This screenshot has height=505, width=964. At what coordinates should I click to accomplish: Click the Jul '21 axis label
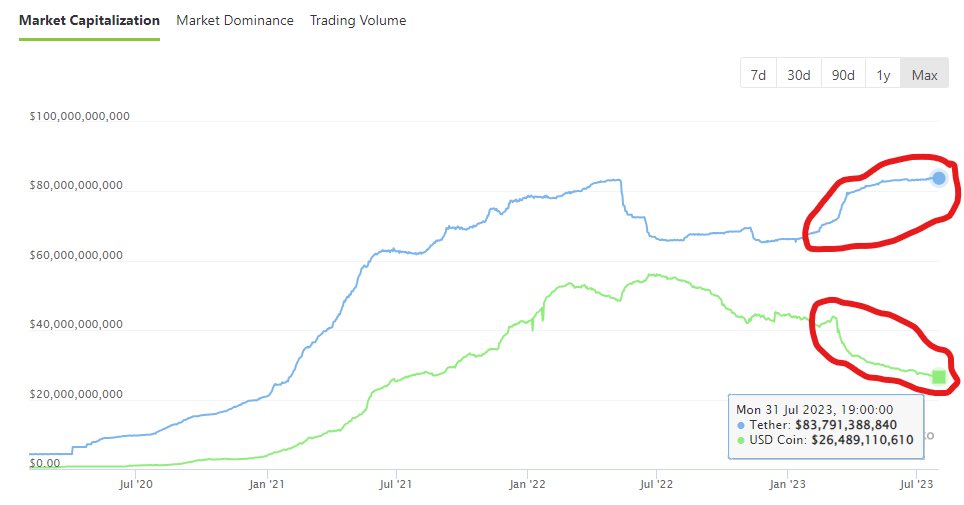click(395, 484)
